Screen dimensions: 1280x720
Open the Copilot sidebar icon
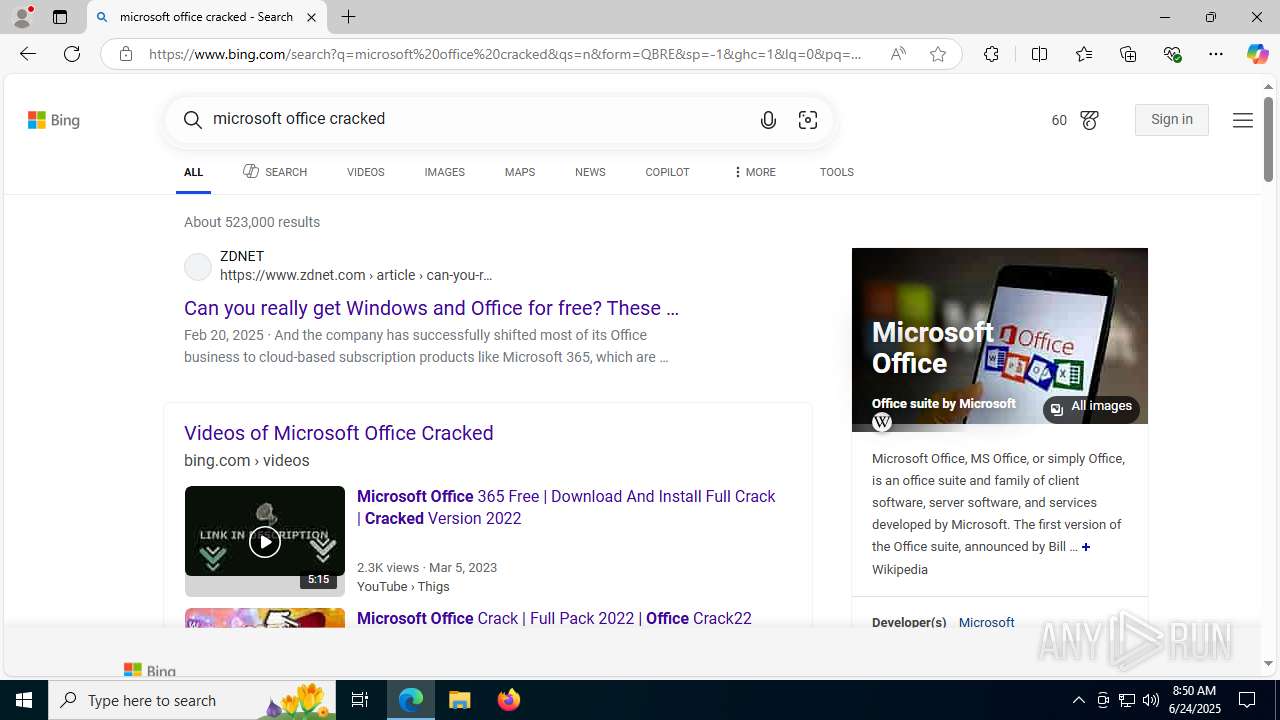[1257, 54]
